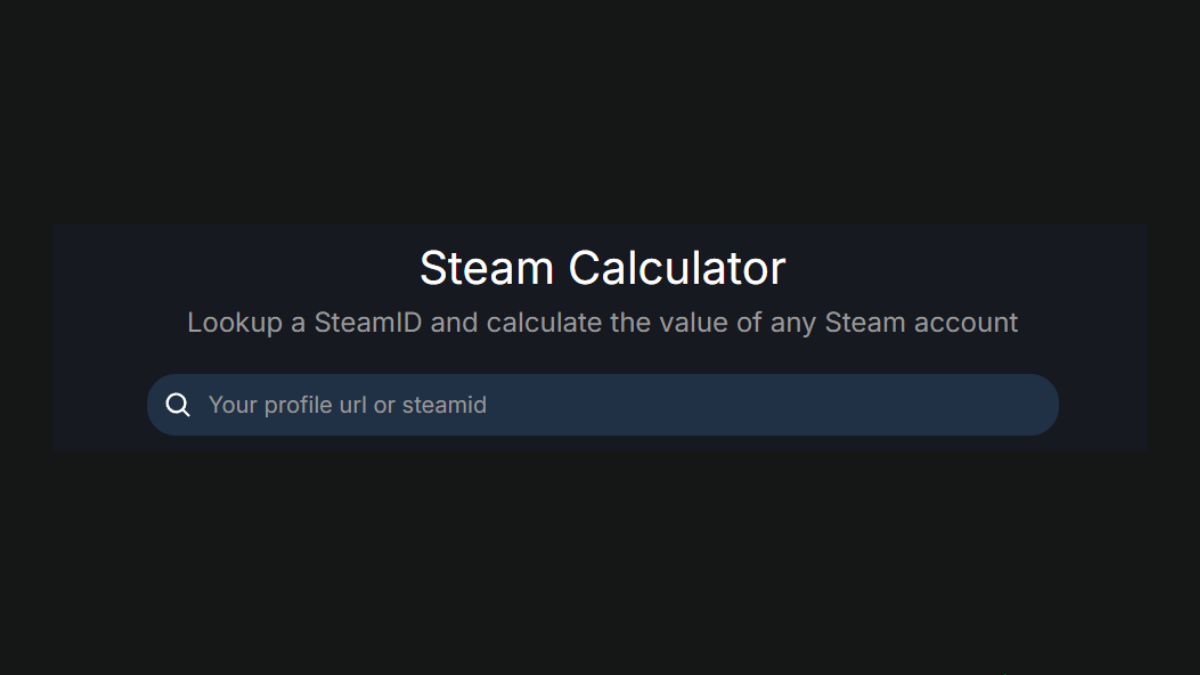The width and height of the screenshot is (1200, 675).
Task: Click the Steam Calculator heading
Action: pyautogui.click(x=602, y=268)
